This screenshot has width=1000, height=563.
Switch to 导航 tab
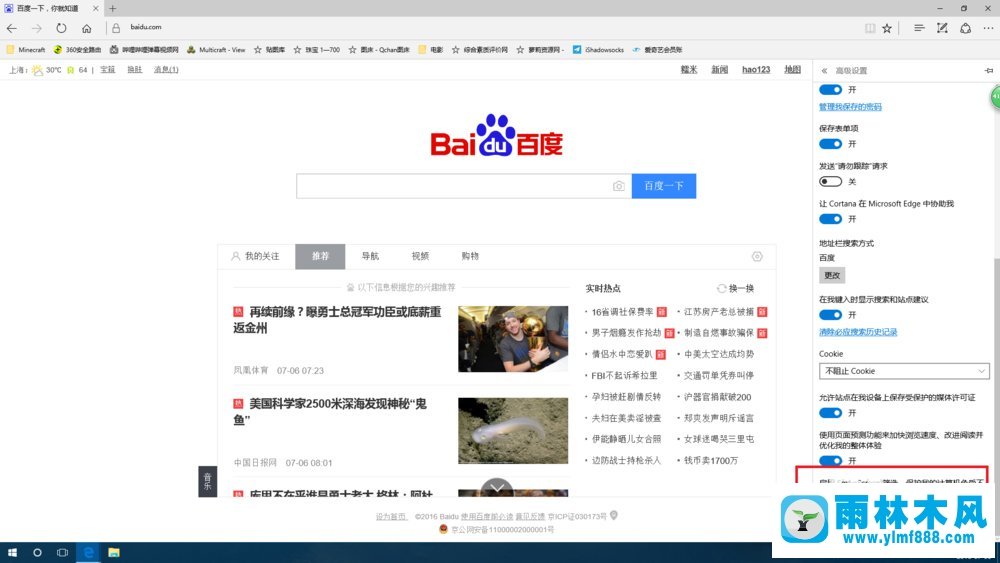click(370, 256)
